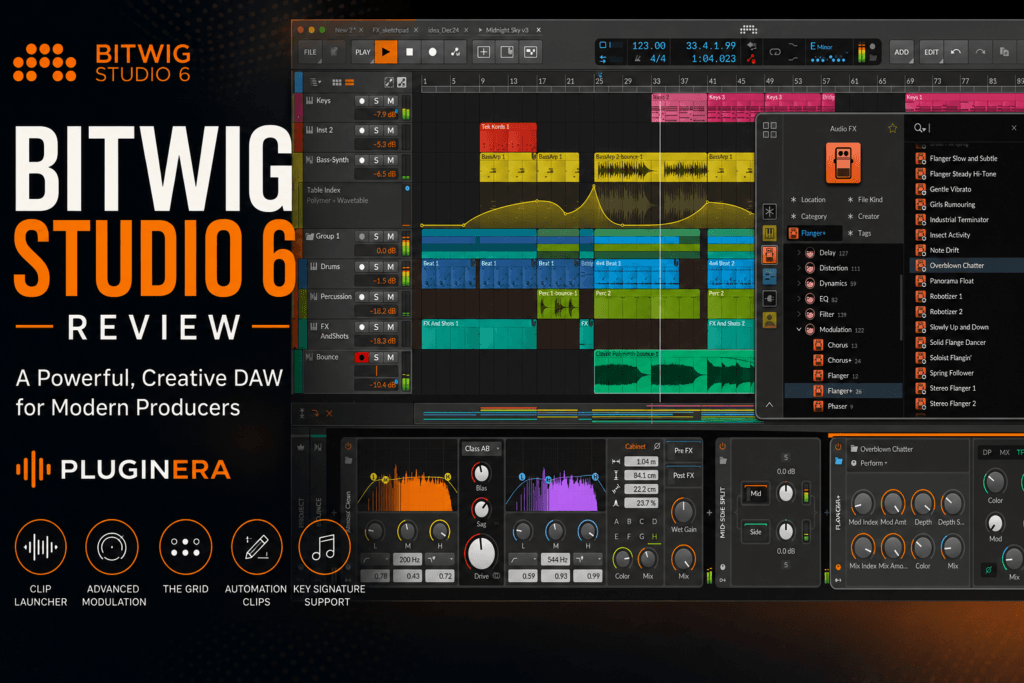
Task: Expand the Distortion category
Action: click(799, 268)
